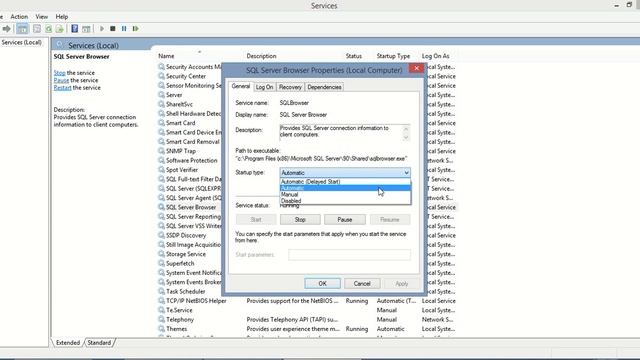Toggle the Show/Hide Console Tree icon

22,29
